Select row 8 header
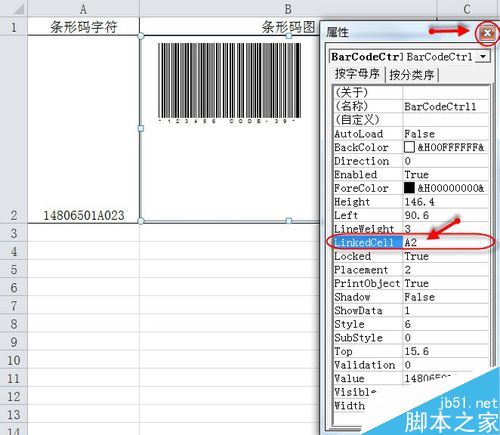 13,323
